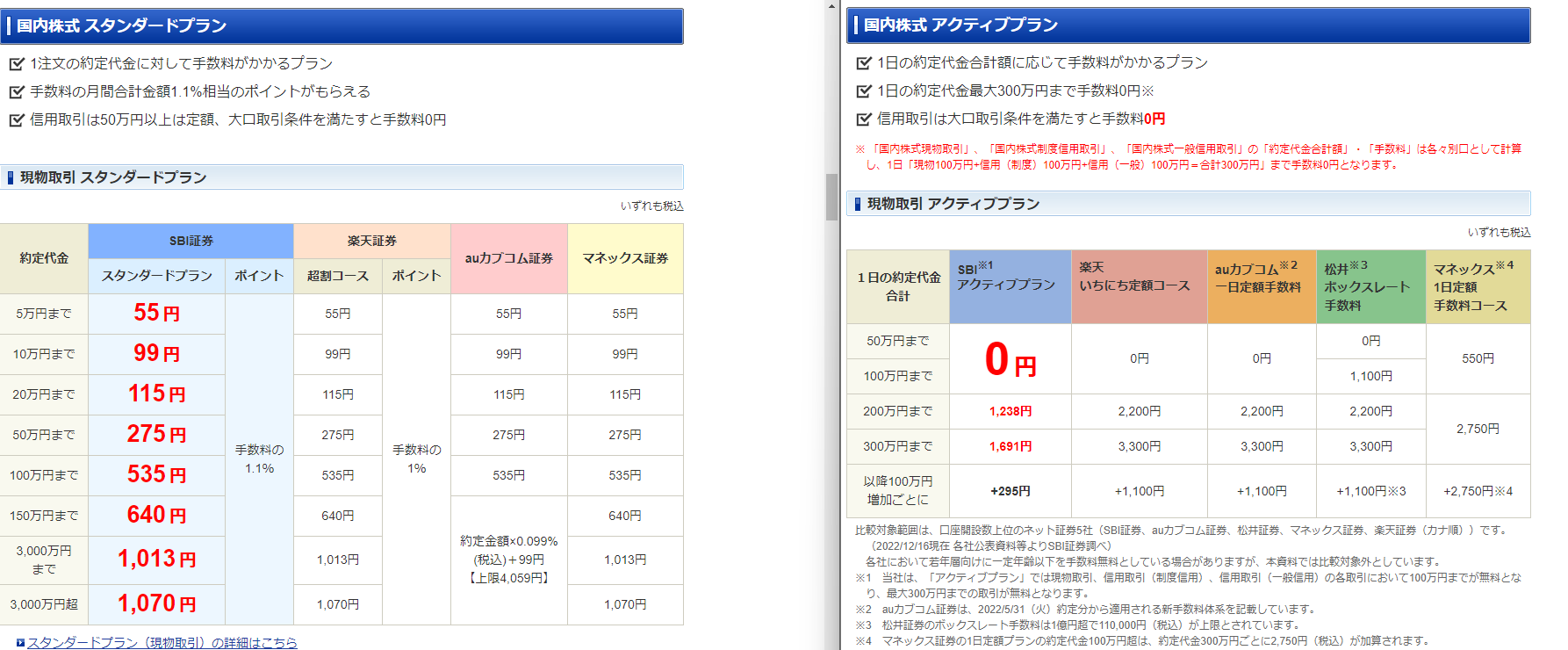The width and height of the screenshot is (1568, 650).
Task: Click the vertical scrollbar thumb between the two pages
Action: (x=831, y=197)
